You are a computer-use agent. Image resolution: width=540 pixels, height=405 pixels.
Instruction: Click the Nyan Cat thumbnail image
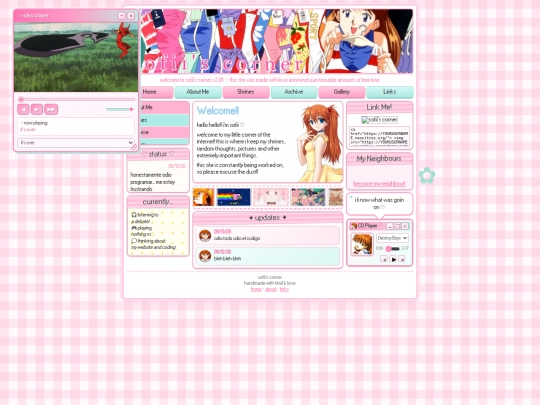234,197
